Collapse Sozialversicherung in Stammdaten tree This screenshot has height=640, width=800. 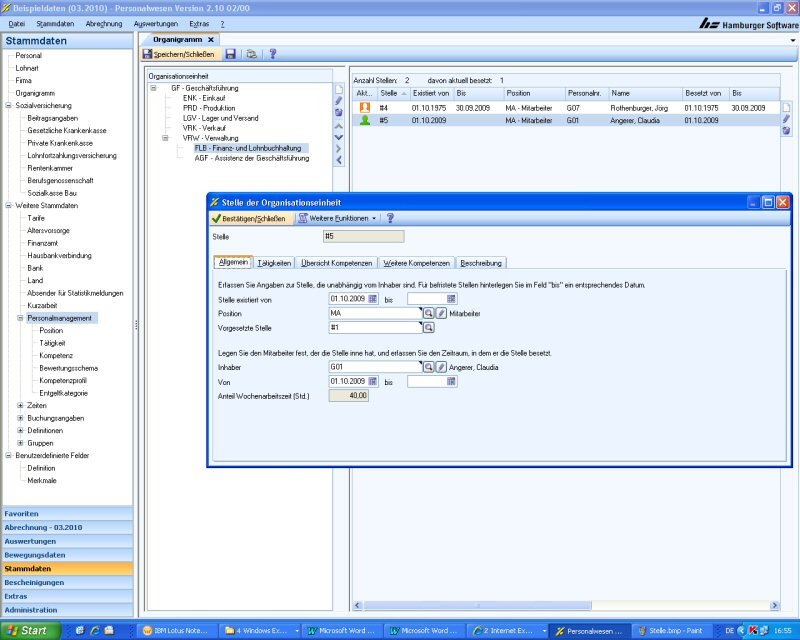[8, 106]
